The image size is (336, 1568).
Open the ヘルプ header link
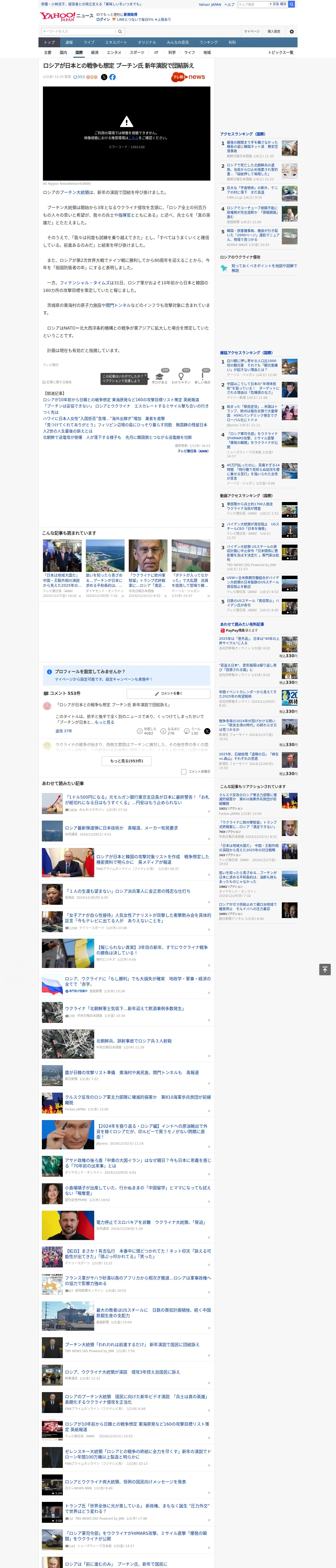pos(229,4)
